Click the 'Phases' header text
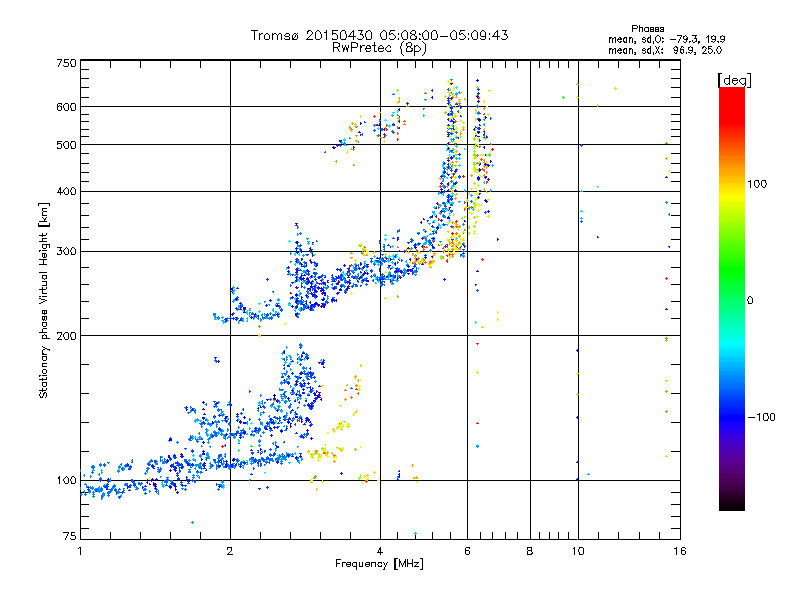 pyautogui.click(x=647, y=29)
